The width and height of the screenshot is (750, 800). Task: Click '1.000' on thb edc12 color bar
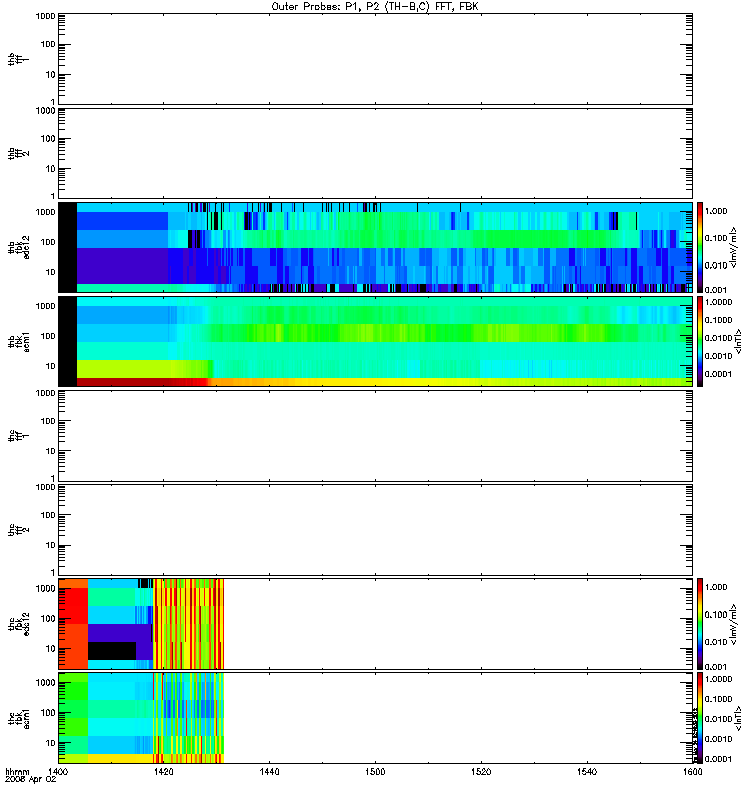715,211
